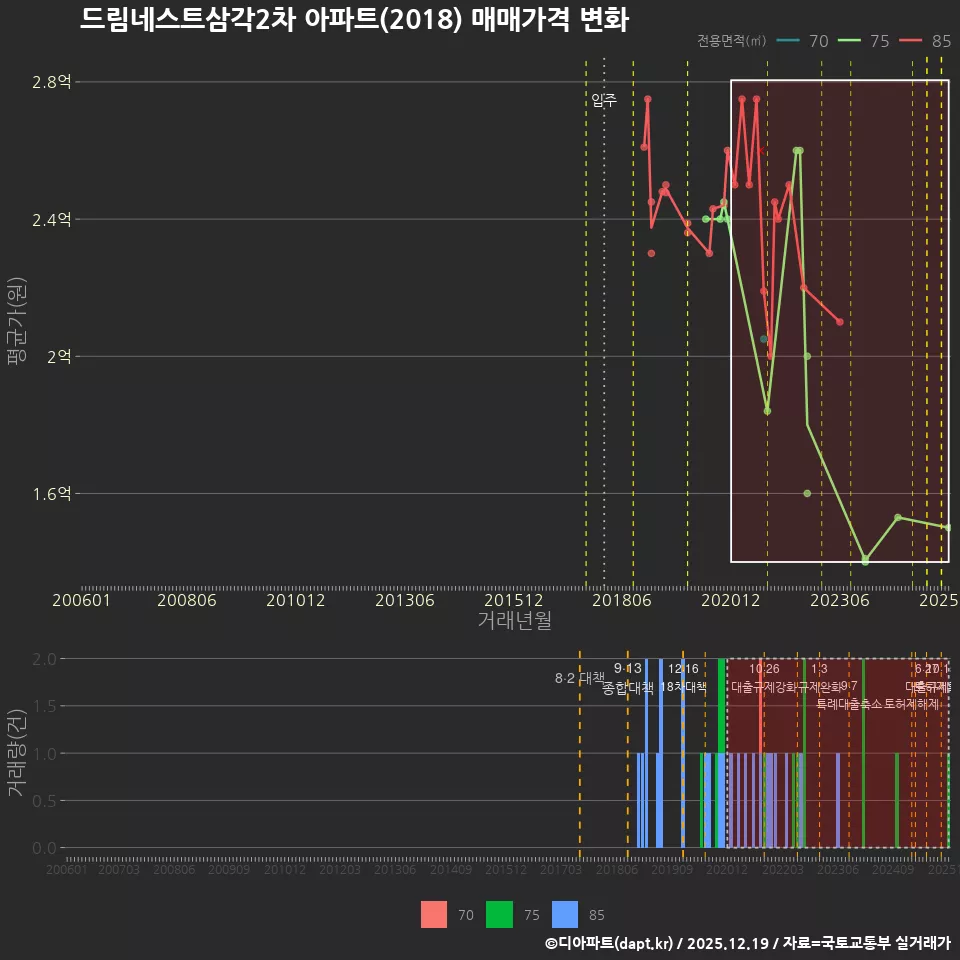This screenshot has height=960, width=960.
Task: Click 202203 on the volume chart x-axis
Action: tap(782, 869)
